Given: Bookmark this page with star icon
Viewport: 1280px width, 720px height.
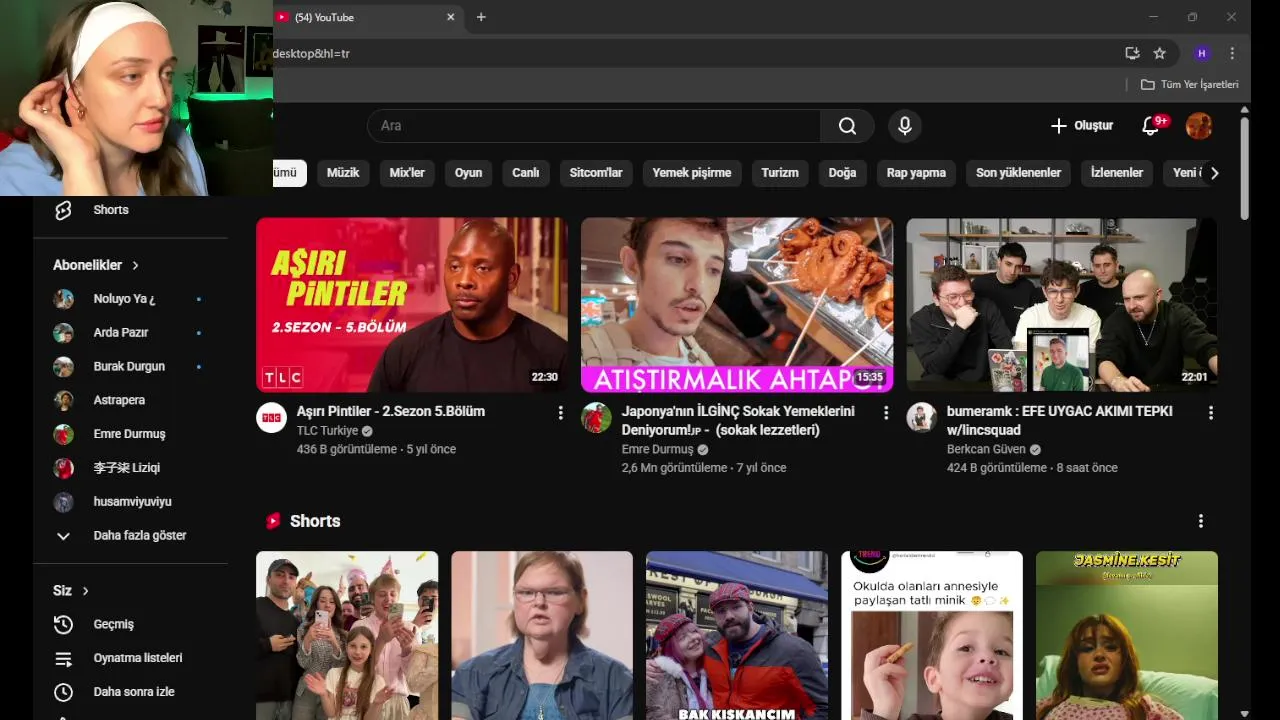Looking at the screenshot, I should pyautogui.click(x=1159, y=53).
